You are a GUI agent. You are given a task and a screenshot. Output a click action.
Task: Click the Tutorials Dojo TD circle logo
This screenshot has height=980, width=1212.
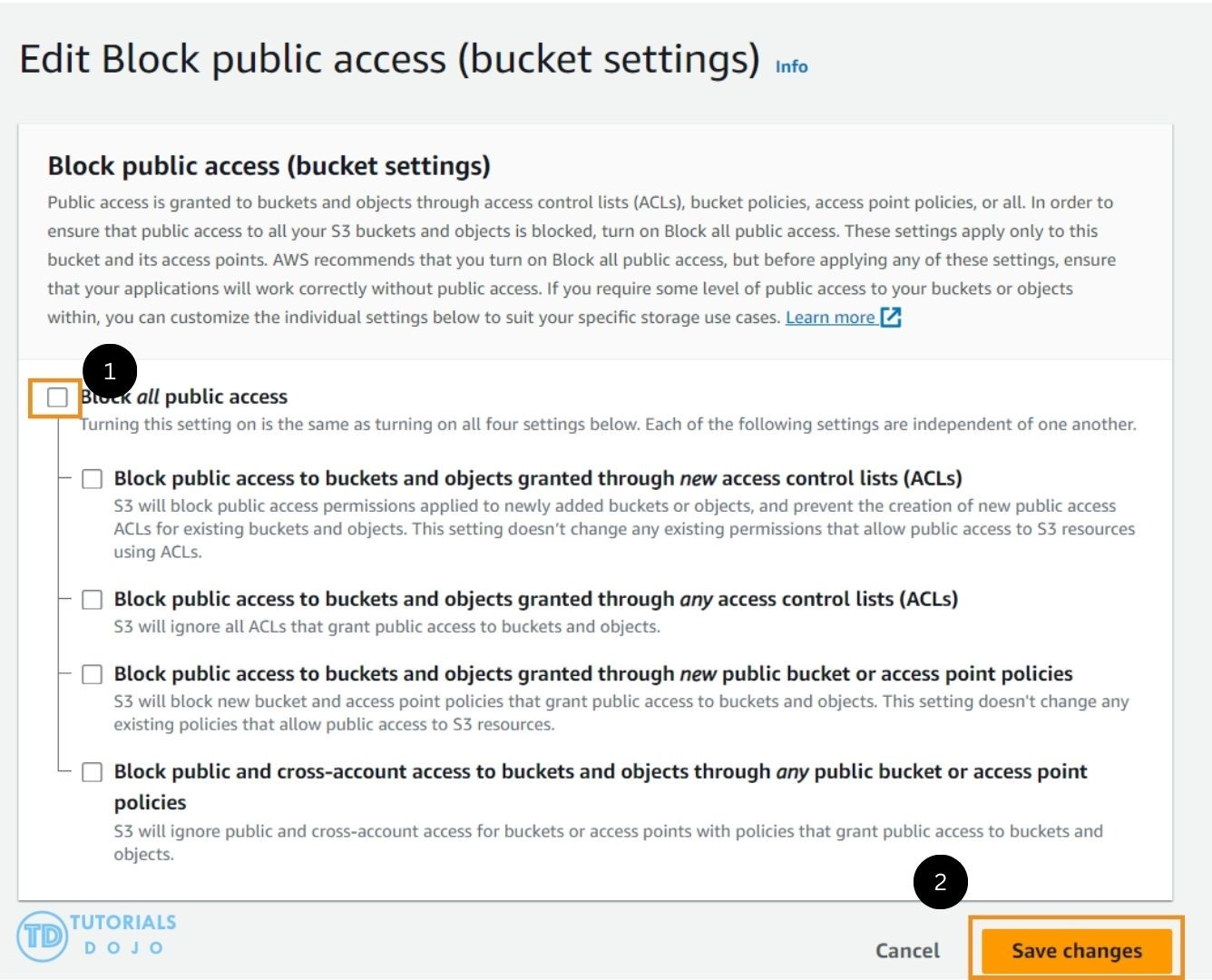(42, 936)
